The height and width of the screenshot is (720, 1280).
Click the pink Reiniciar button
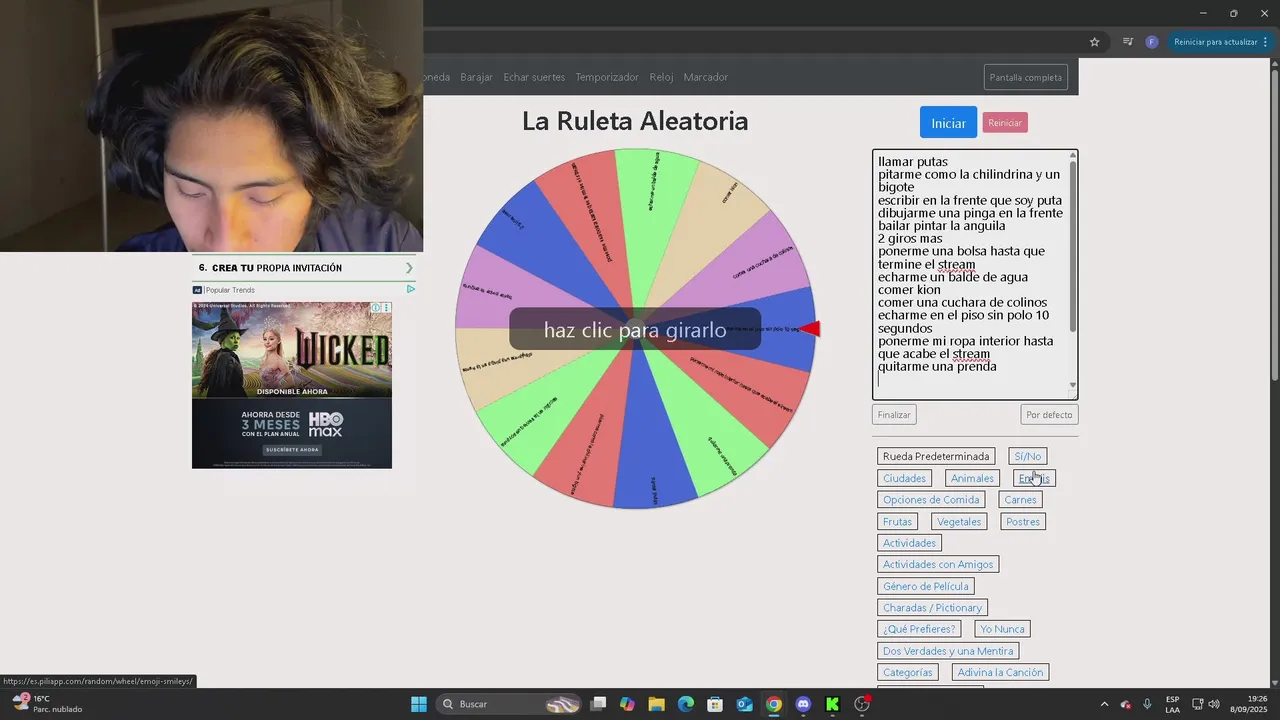click(x=1005, y=122)
